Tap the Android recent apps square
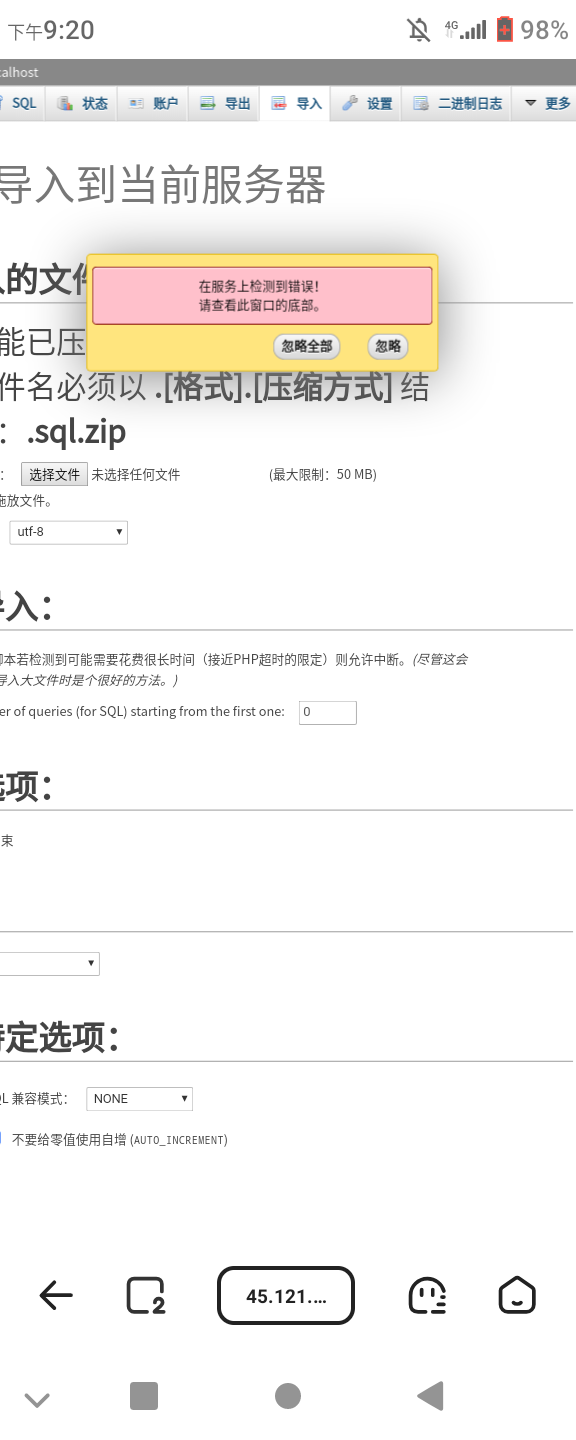The height and width of the screenshot is (1440, 576). pos(144,1396)
